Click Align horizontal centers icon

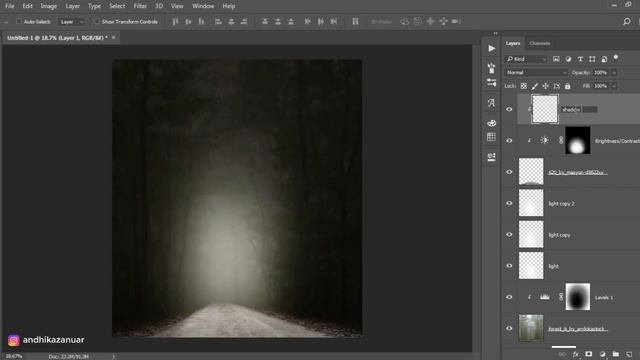[231, 22]
